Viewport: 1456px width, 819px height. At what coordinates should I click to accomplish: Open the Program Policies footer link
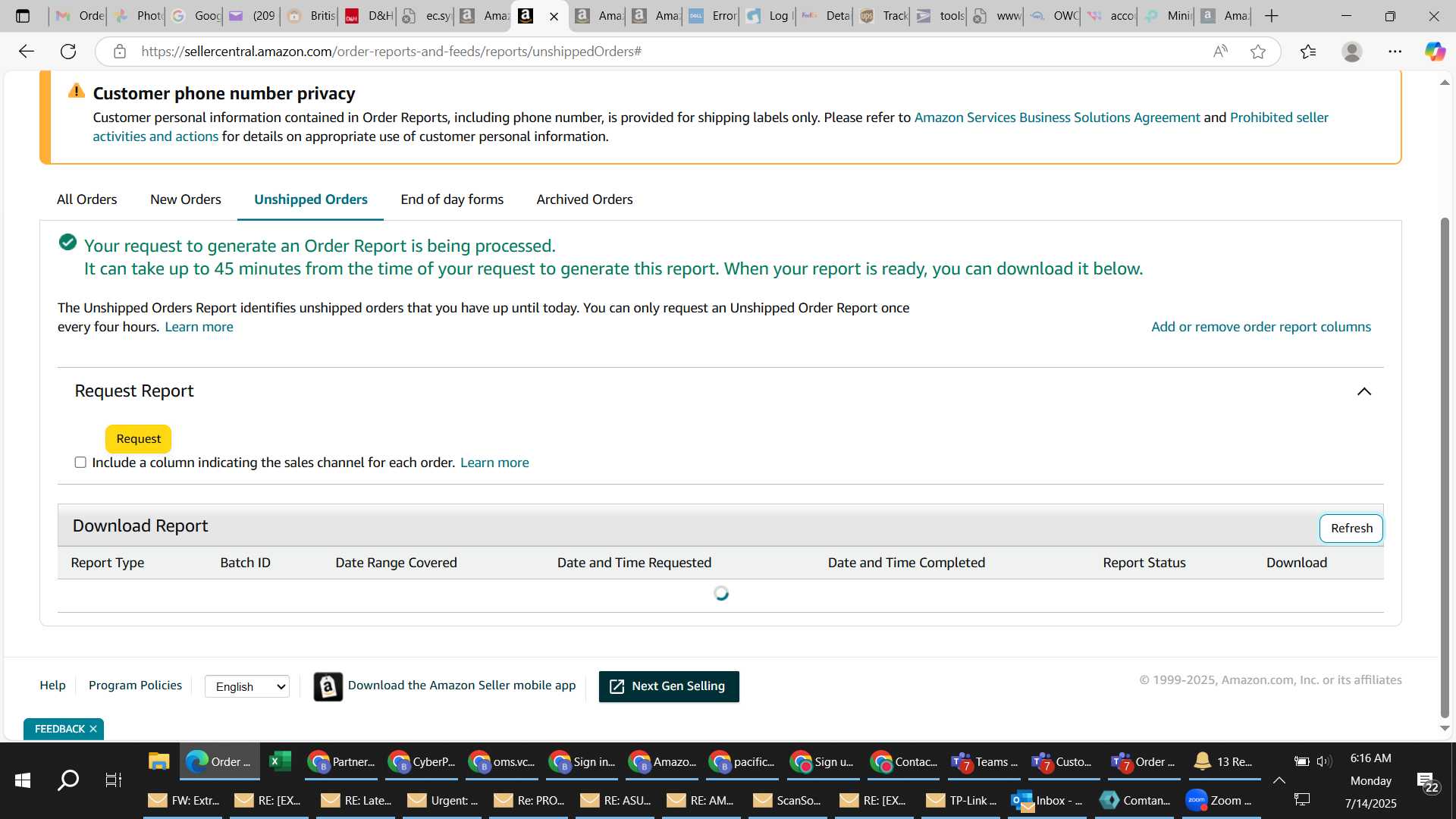[135, 686]
